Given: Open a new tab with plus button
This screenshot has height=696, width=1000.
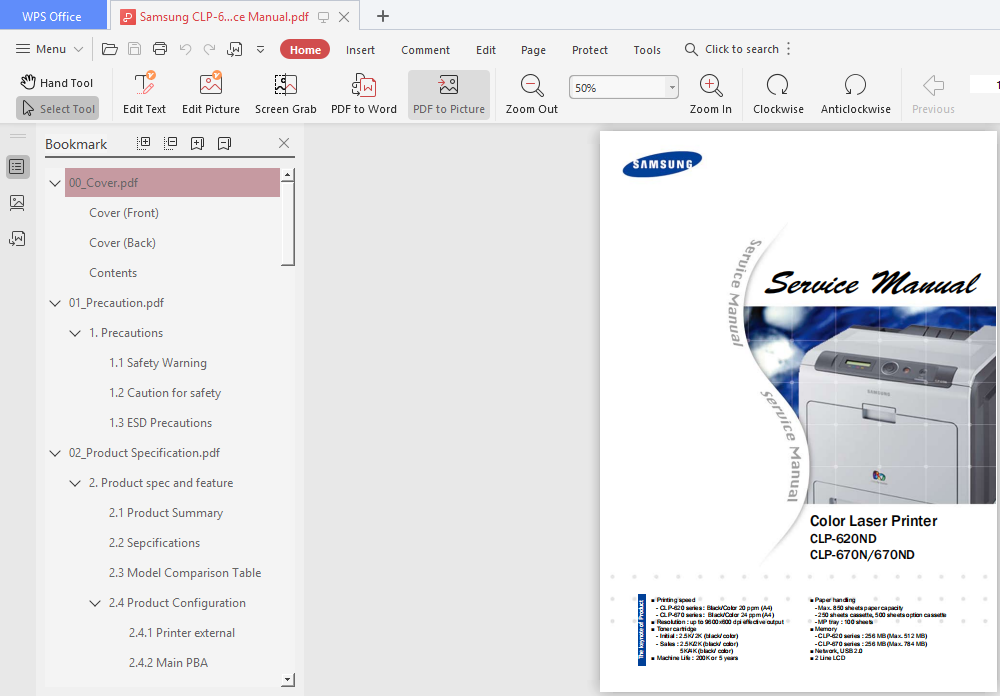Looking at the screenshot, I should coord(383,17).
